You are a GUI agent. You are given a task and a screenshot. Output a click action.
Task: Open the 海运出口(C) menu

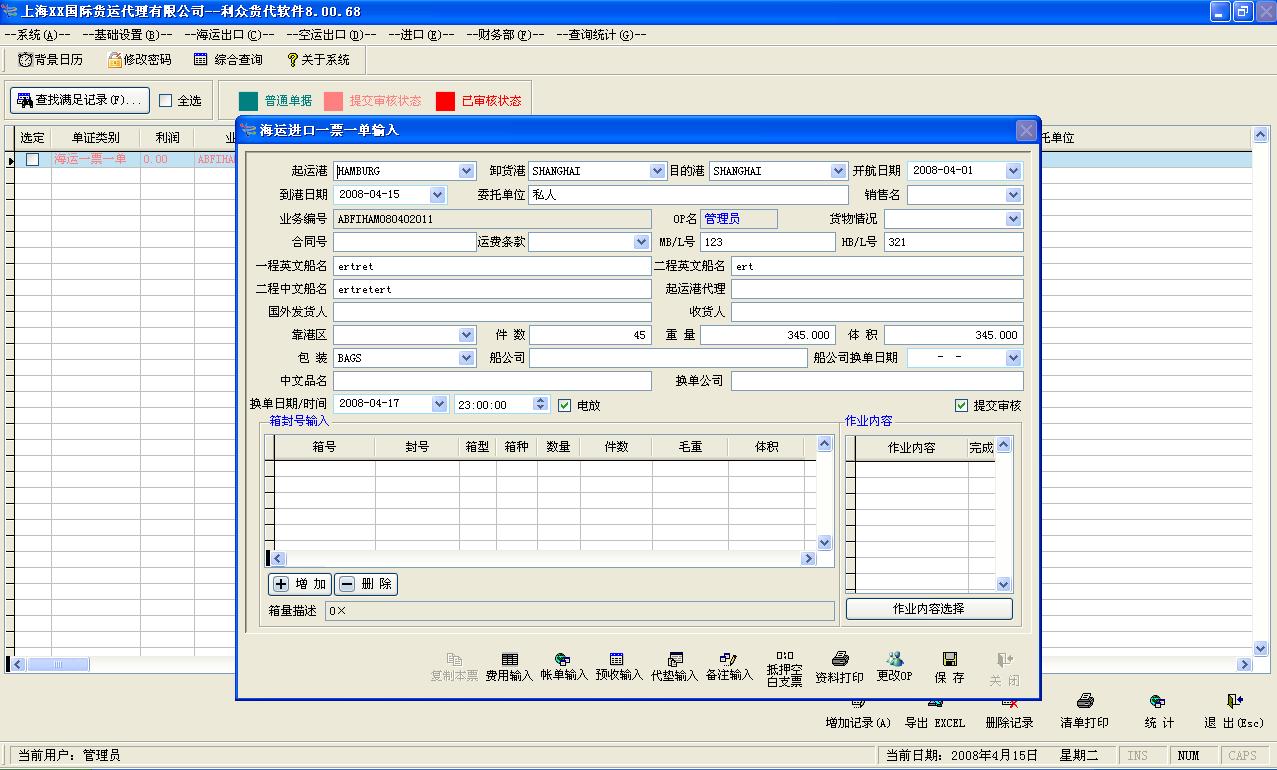(229, 34)
